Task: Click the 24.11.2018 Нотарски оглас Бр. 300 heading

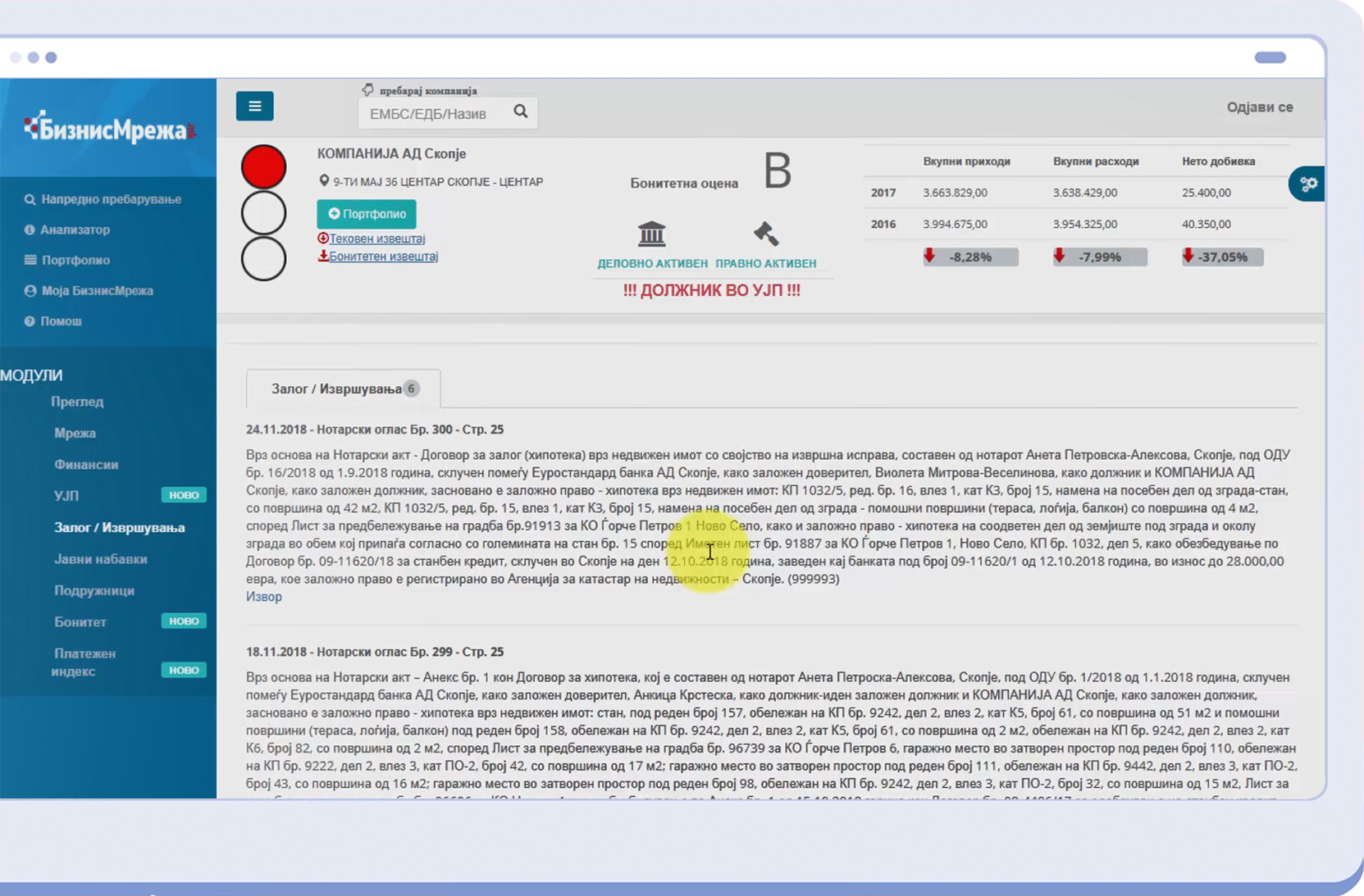Action: [375, 430]
